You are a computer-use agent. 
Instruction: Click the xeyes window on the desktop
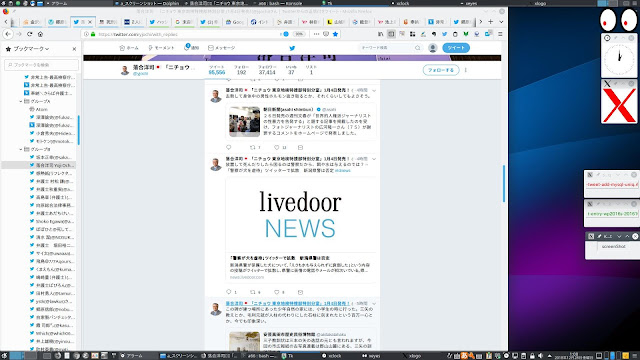[x=619, y=20]
